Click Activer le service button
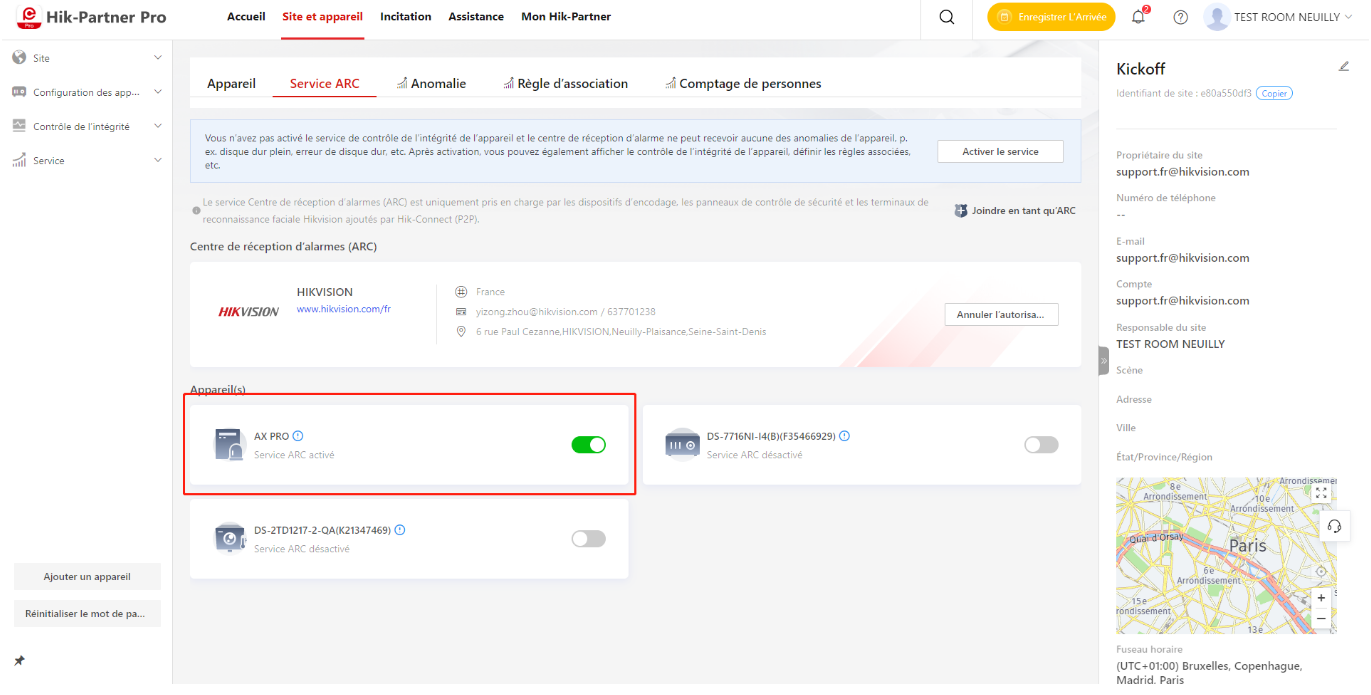The width and height of the screenshot is (1371, 695). click(1000, 152)
